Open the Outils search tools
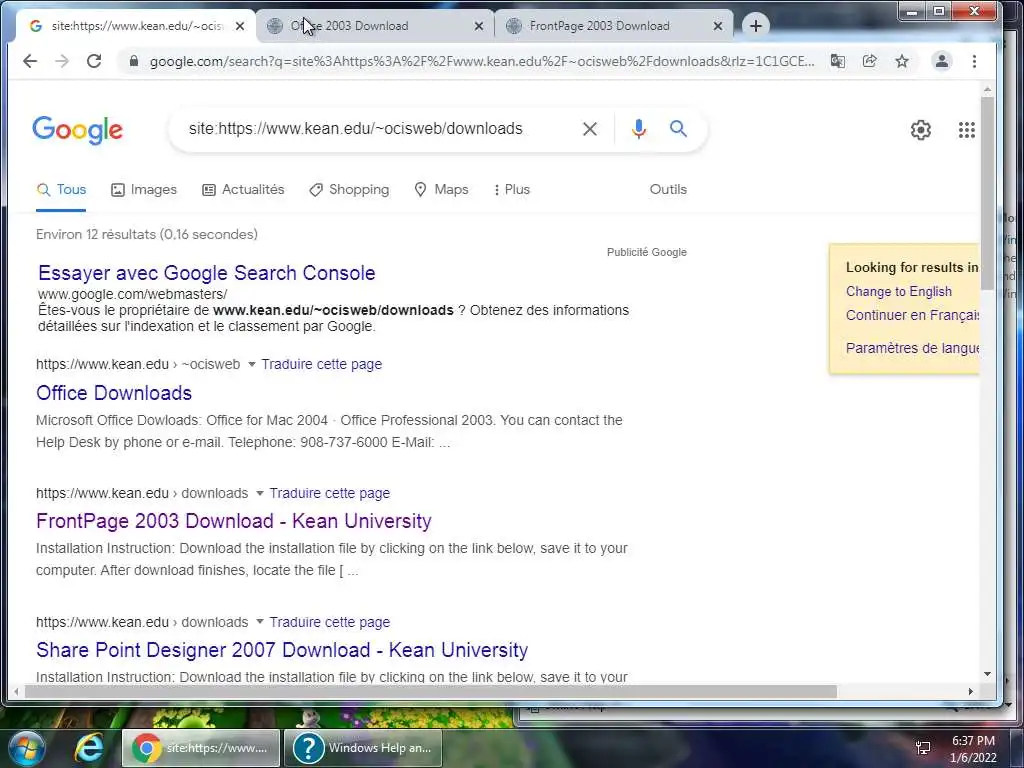This screenshot has width=1024, height=768. click(668, 189)
